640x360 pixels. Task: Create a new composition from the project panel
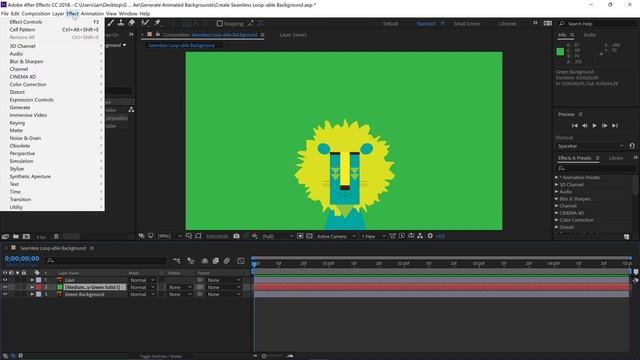(x=27, y=236)
